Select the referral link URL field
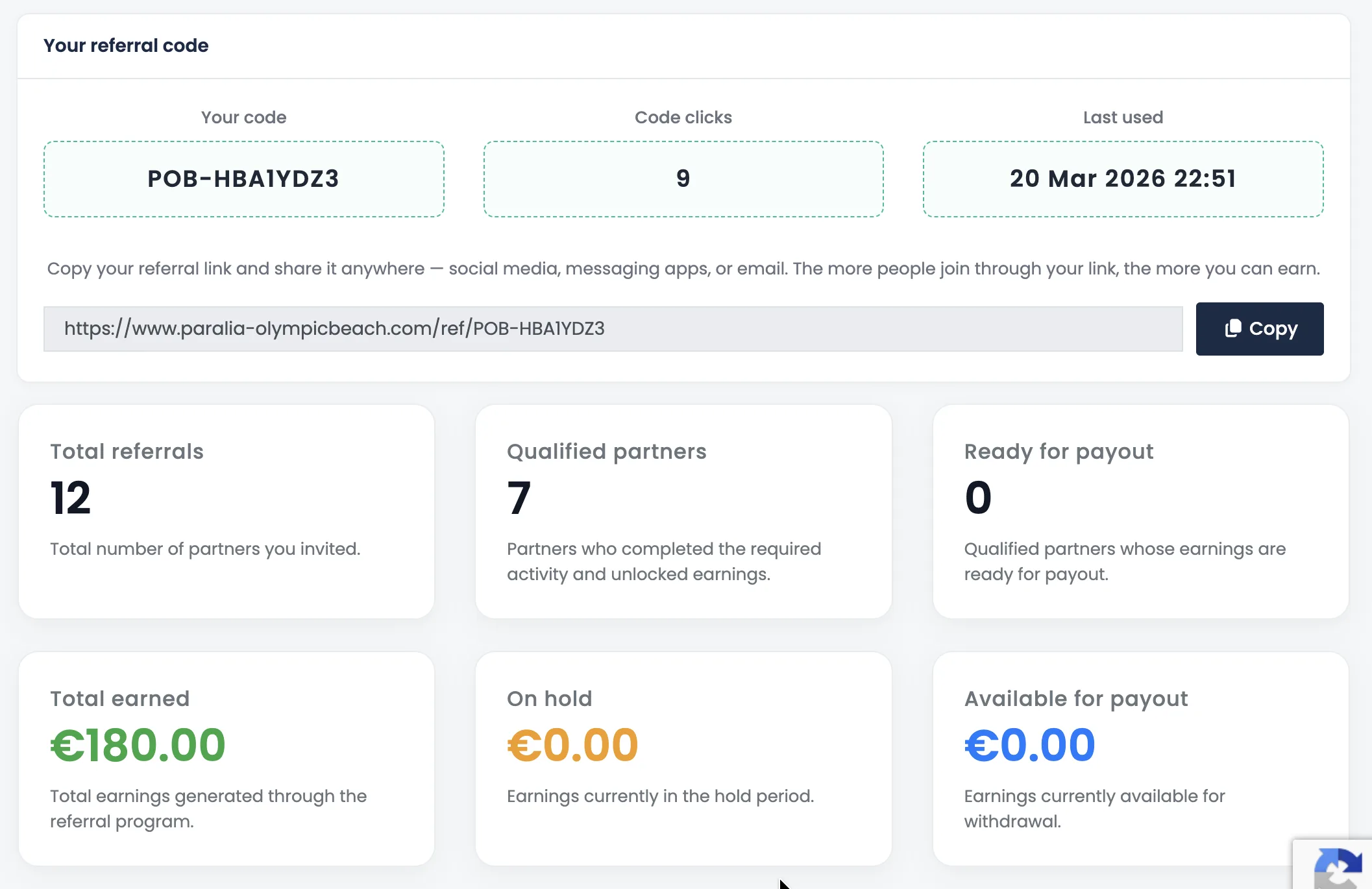Screen dimensions: 1372x889 pyautogui.click(x=613, y=329)
